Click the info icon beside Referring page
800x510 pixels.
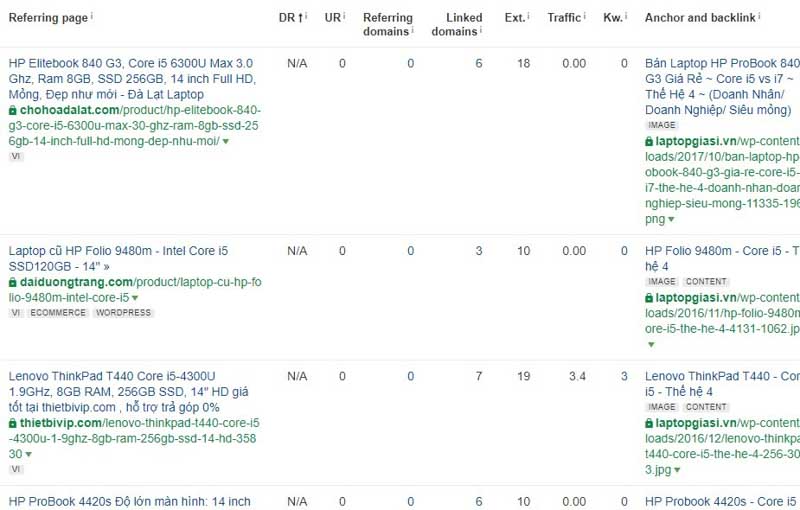click(93, 16)
